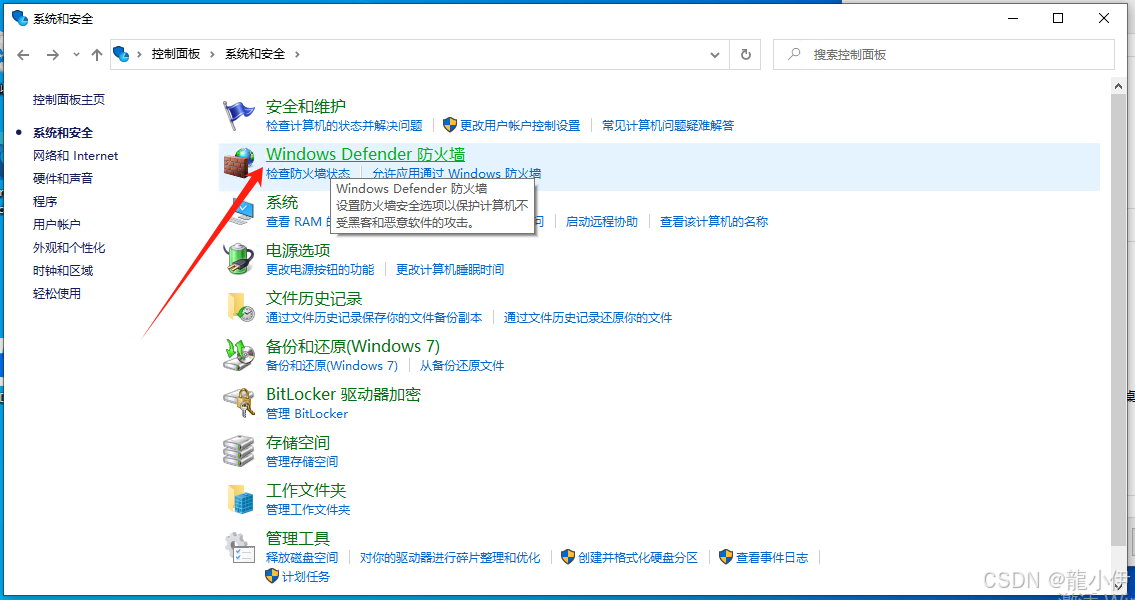
Task: Click 管理 BitLocker link
Action: (x=307, y=414)
